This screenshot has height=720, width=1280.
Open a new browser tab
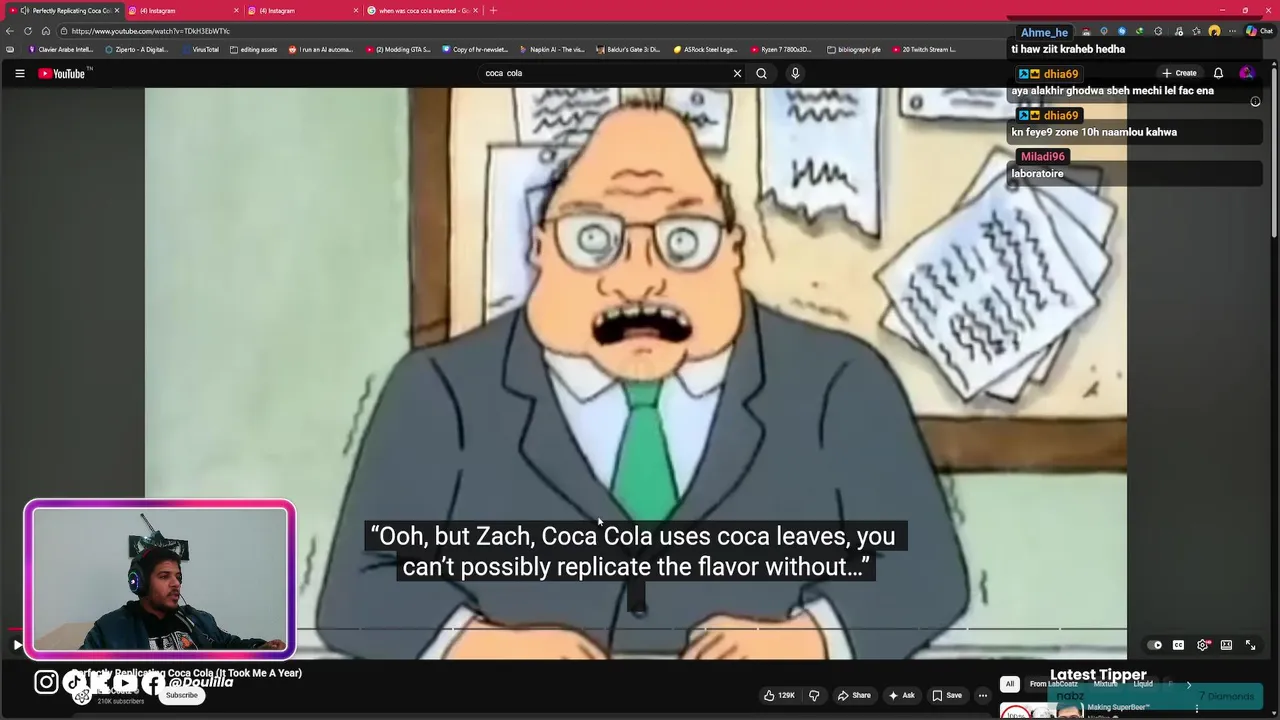[x=493, y=10]
